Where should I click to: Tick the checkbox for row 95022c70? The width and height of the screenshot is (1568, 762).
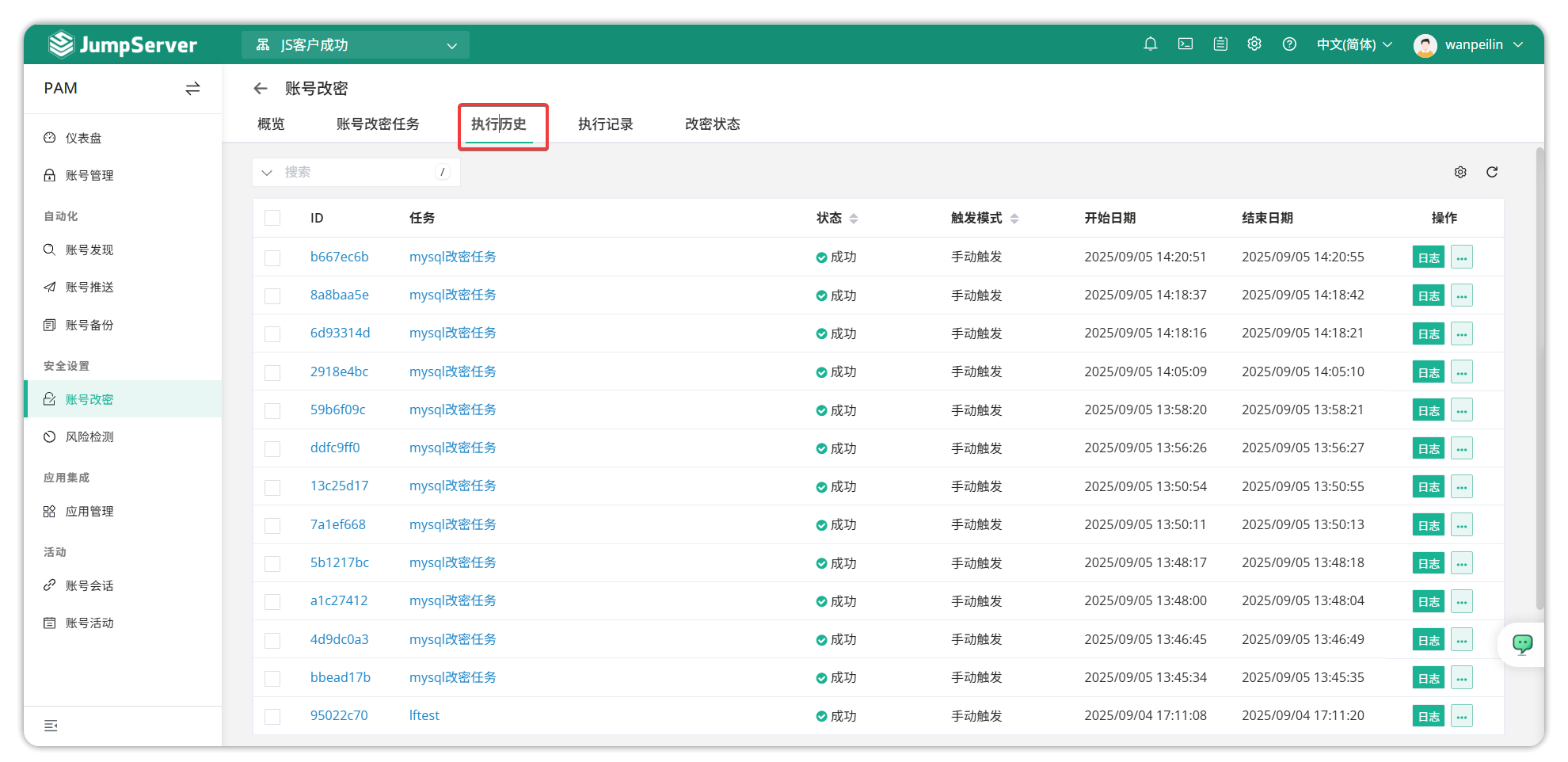click(272, 716)
